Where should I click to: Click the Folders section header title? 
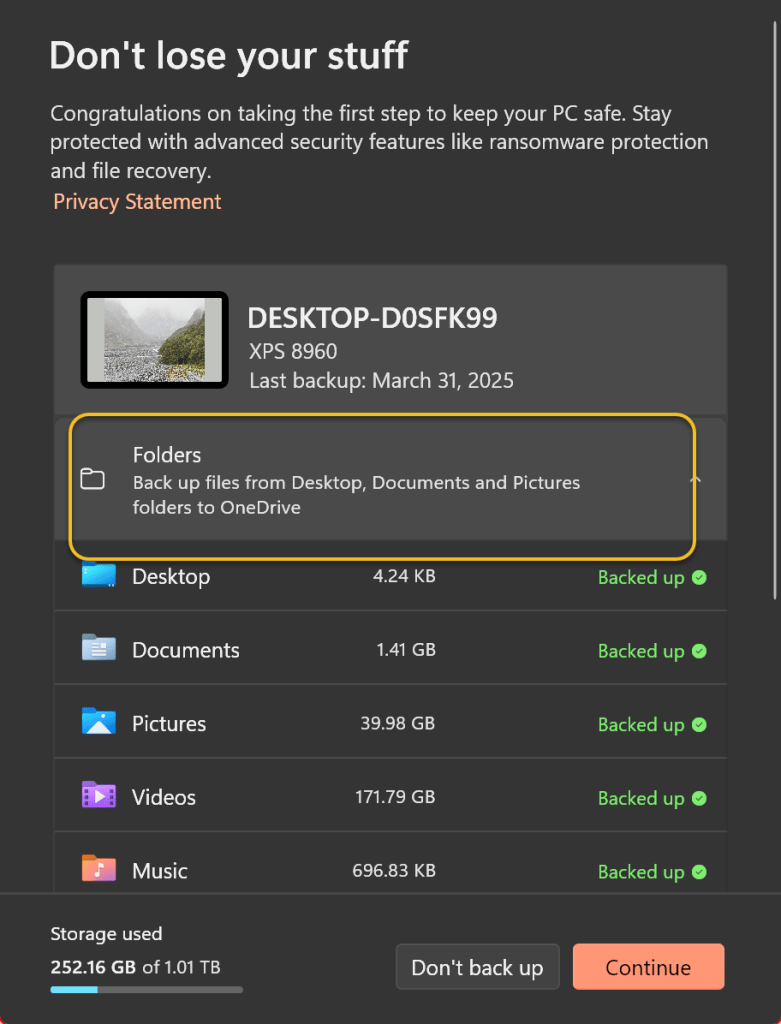pos(167,455)
